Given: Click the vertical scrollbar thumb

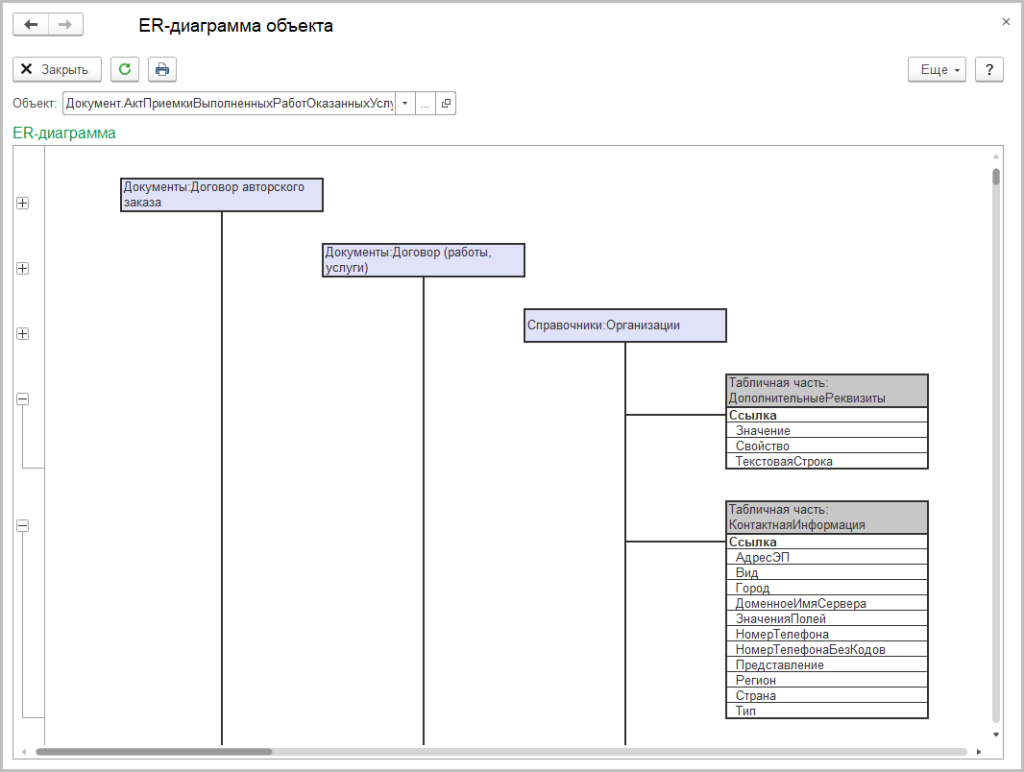Looking at the screenshot, I should tap(996, 178).
